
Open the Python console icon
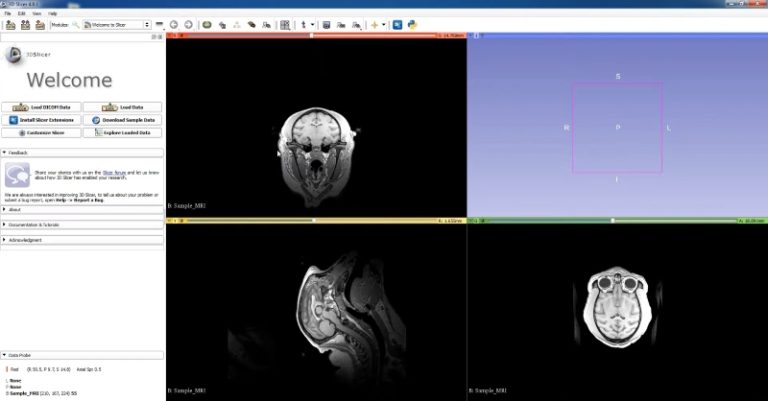click(411, 24)
